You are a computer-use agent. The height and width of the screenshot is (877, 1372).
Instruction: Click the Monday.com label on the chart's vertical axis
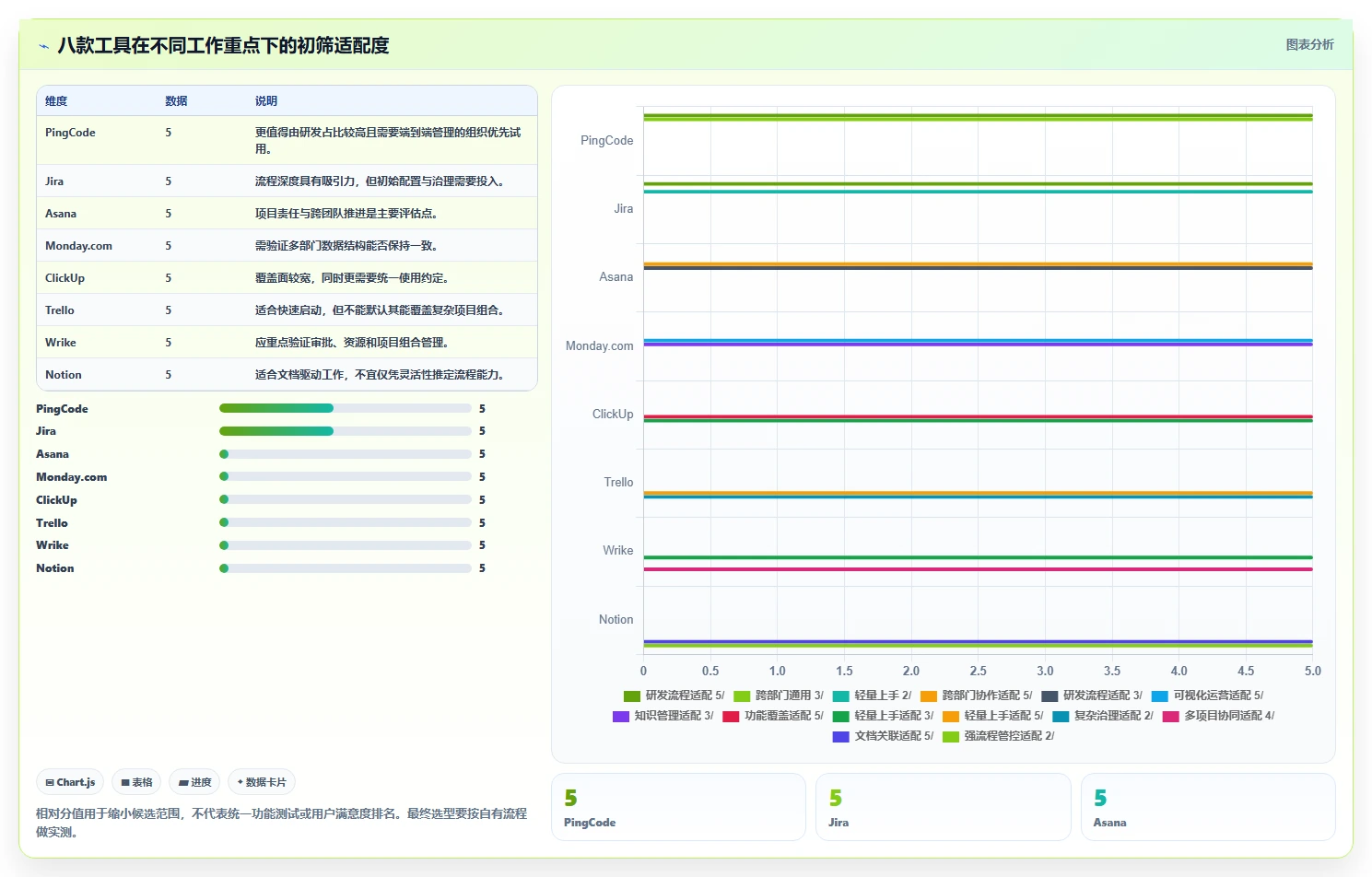600,346
